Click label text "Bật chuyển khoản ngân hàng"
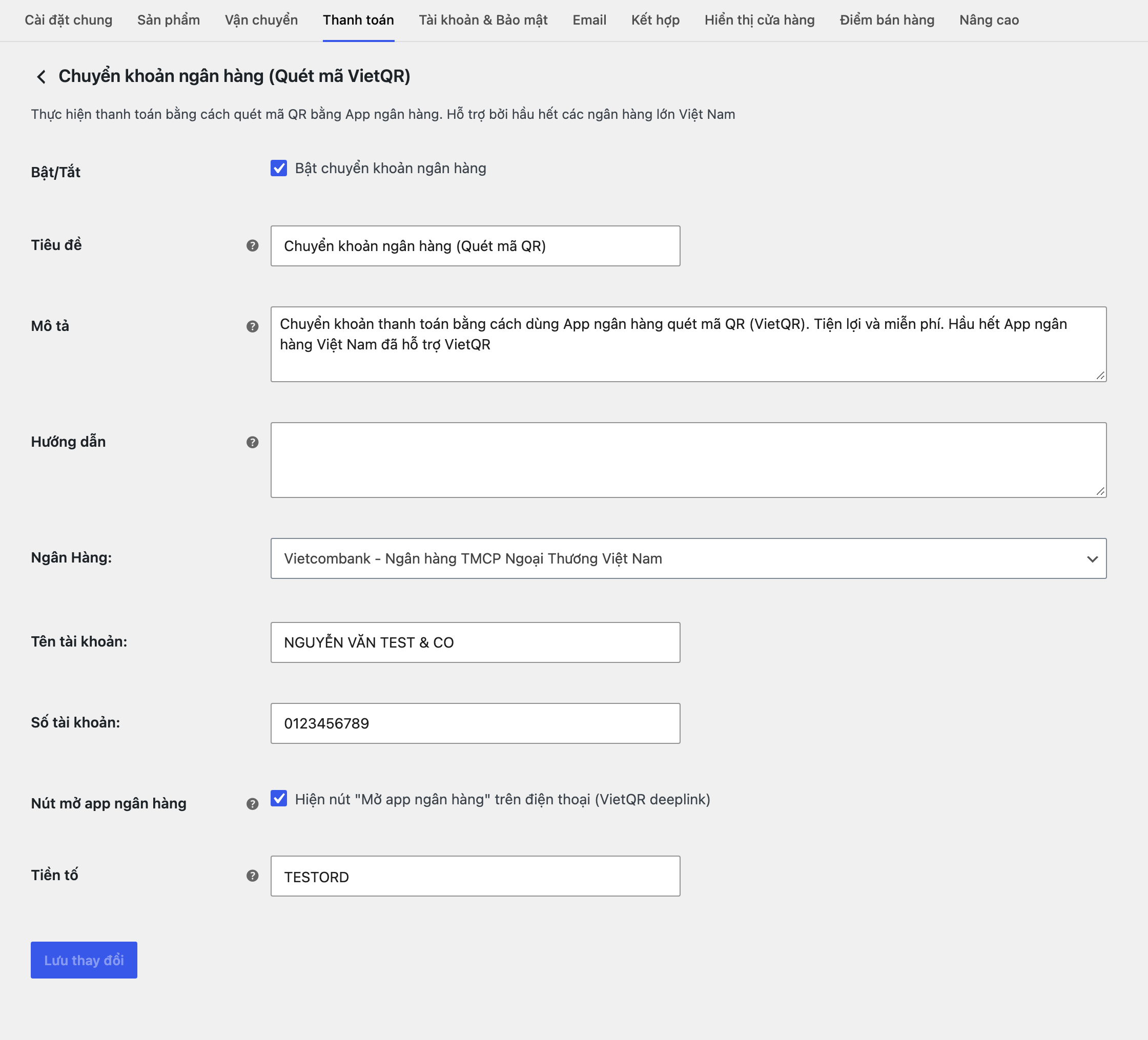1148x1040 pixels. (x=391, y=169)
